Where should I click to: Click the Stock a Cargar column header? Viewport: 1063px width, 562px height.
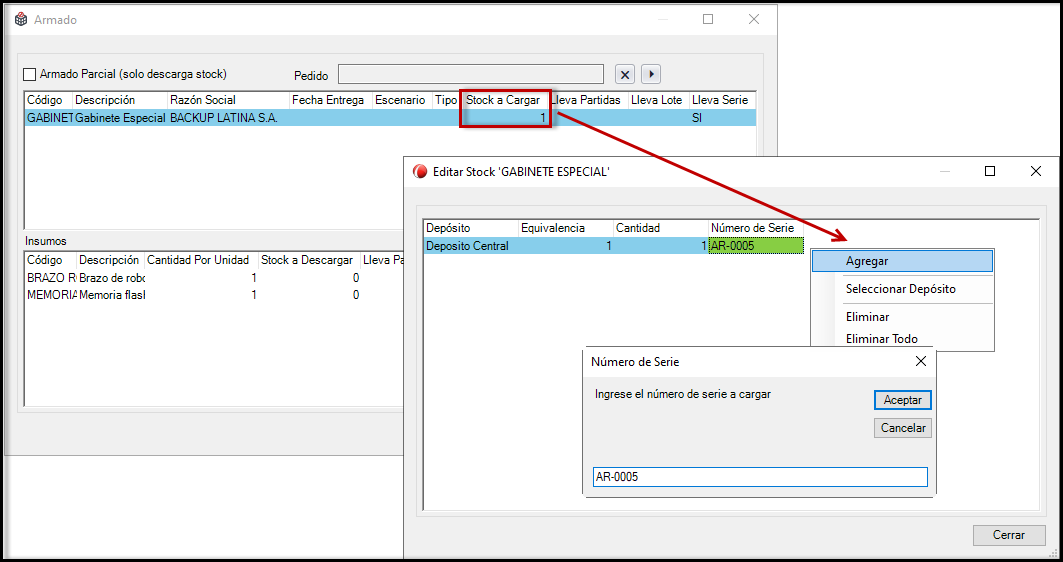[505, 100]
